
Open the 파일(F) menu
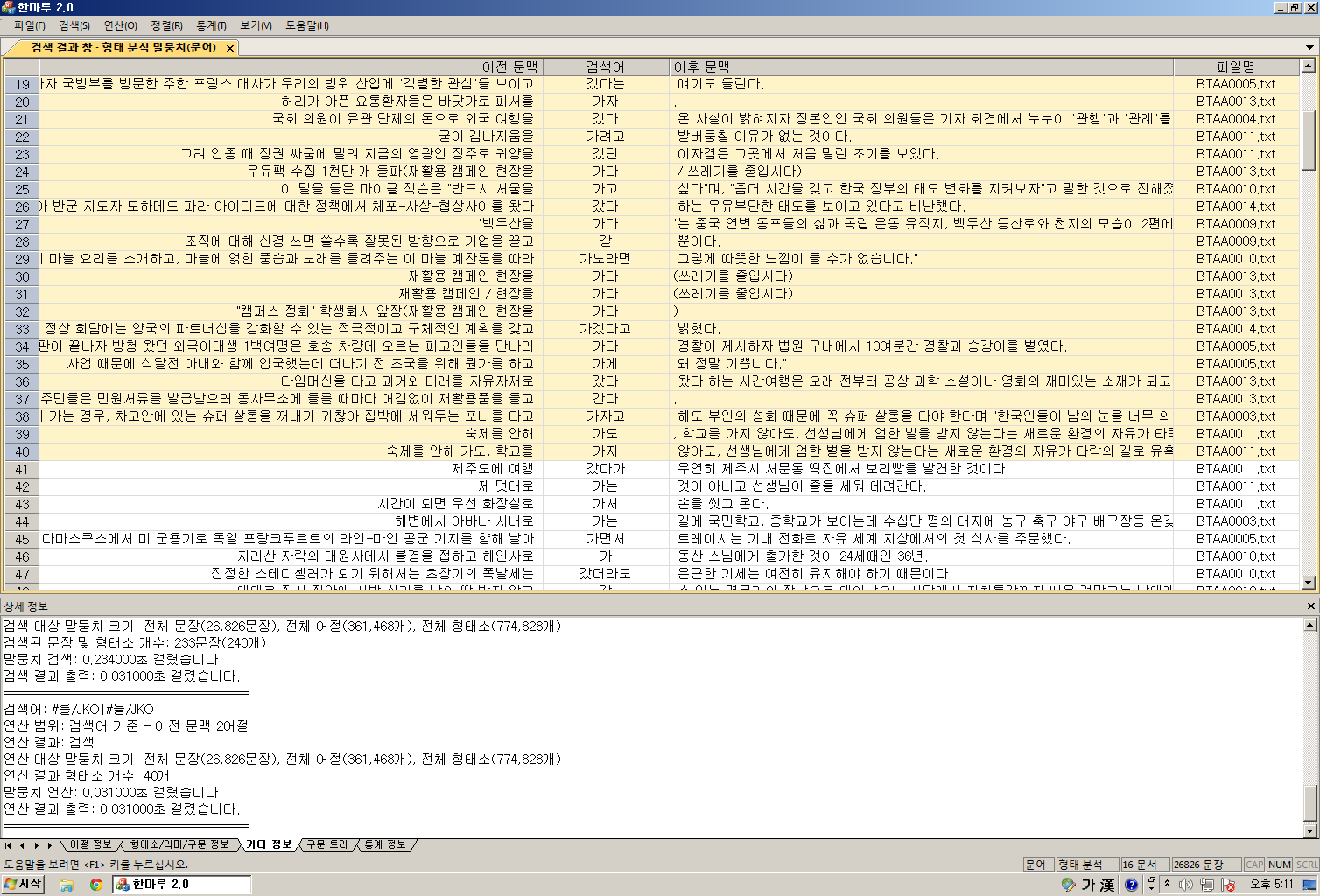tap(29, 25)
